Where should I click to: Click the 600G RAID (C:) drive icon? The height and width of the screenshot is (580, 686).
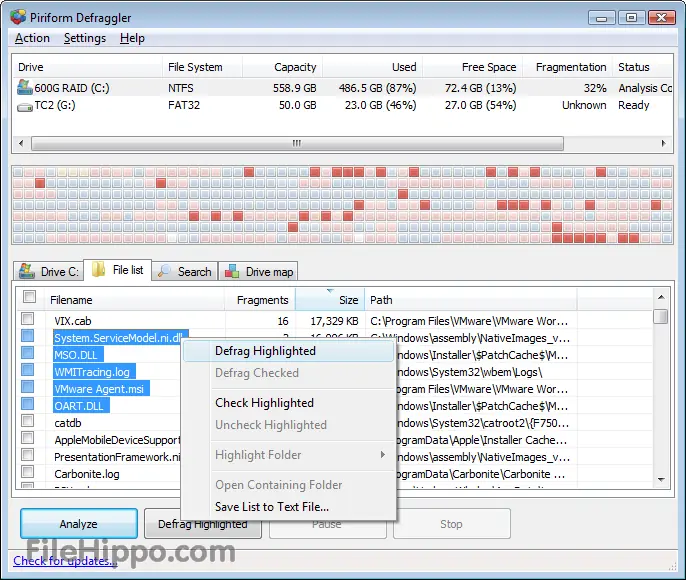pos(24,87)
